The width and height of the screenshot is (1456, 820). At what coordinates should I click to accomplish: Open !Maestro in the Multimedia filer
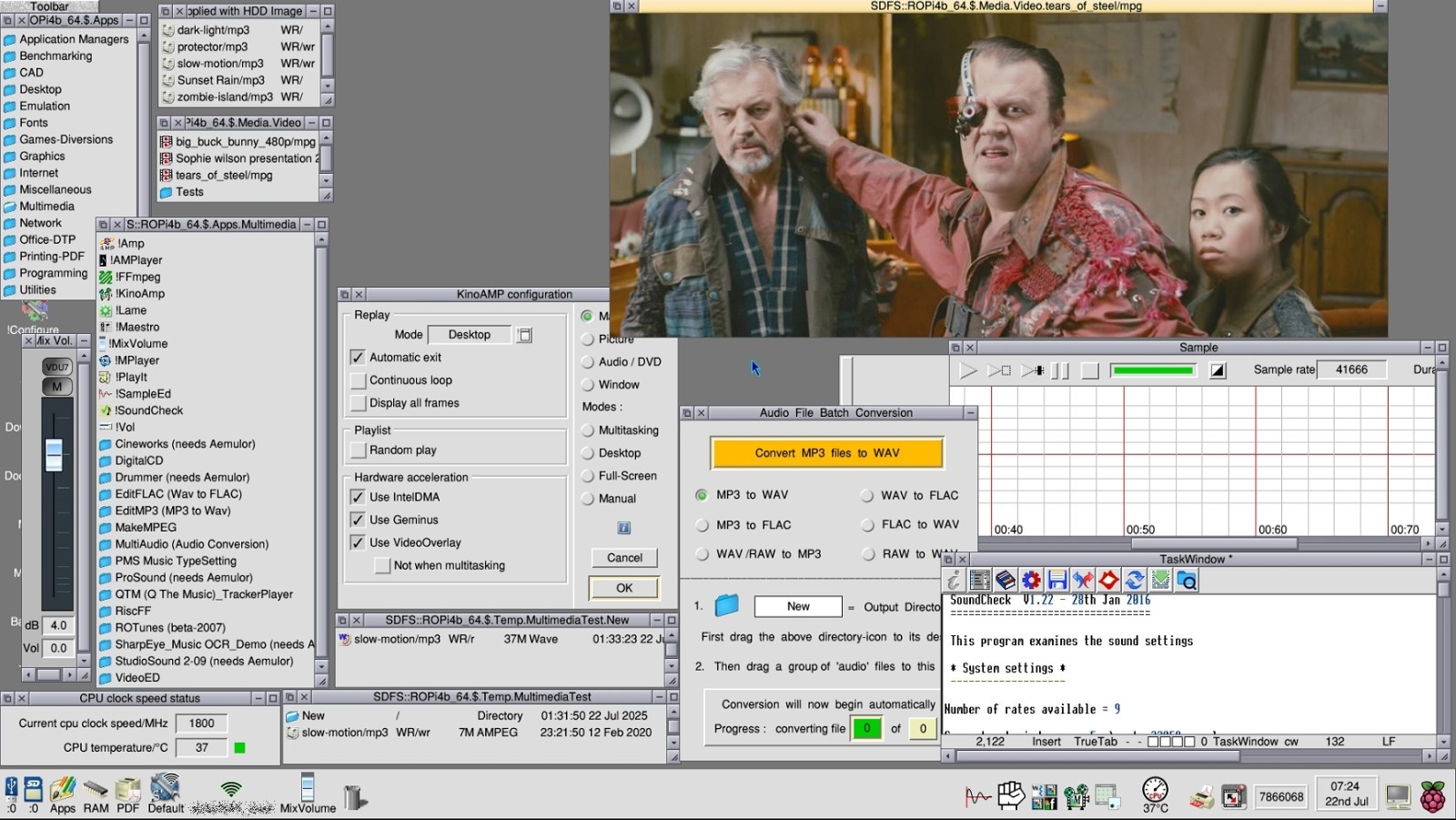129,327
